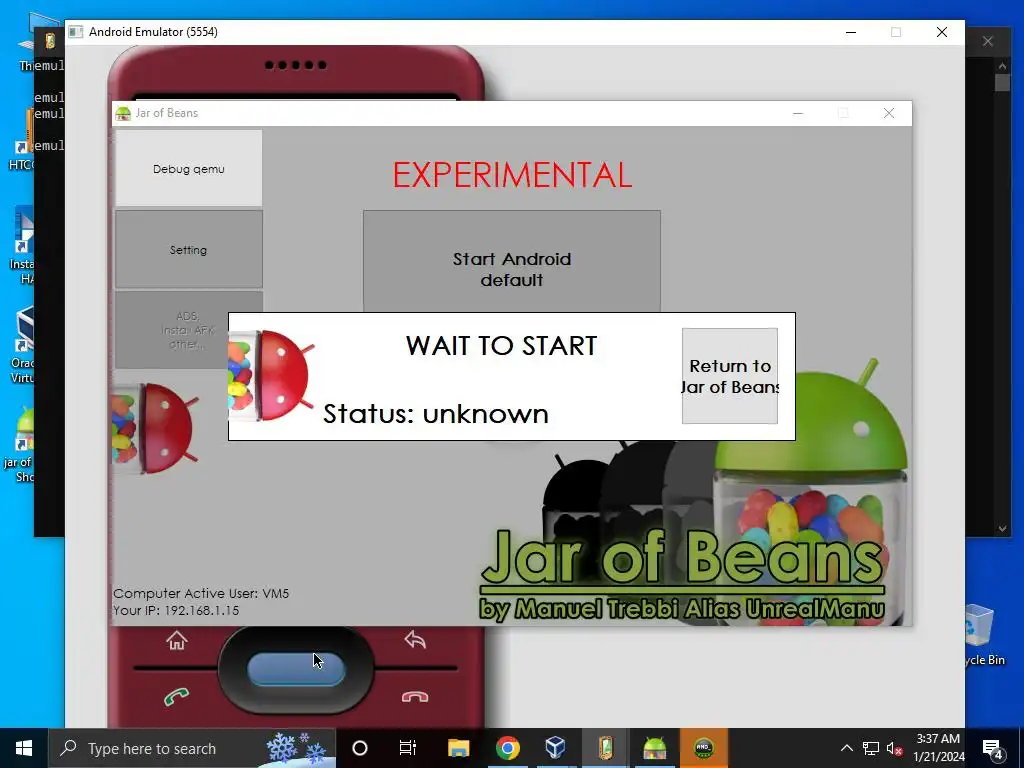Click console window scrollbar down arrow
Screen dimensions: 1024x768
(1002, 528)
